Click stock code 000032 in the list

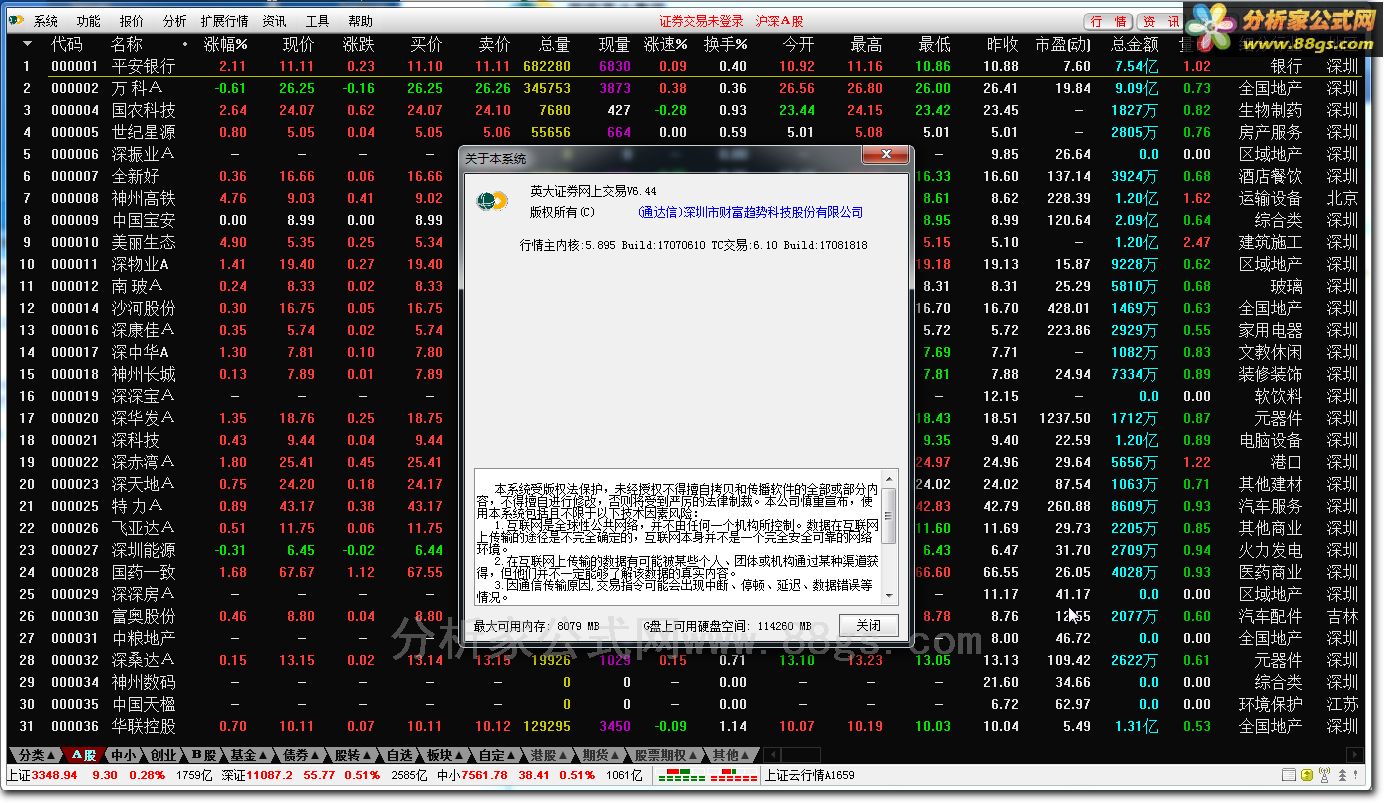(x=75, y=660)
